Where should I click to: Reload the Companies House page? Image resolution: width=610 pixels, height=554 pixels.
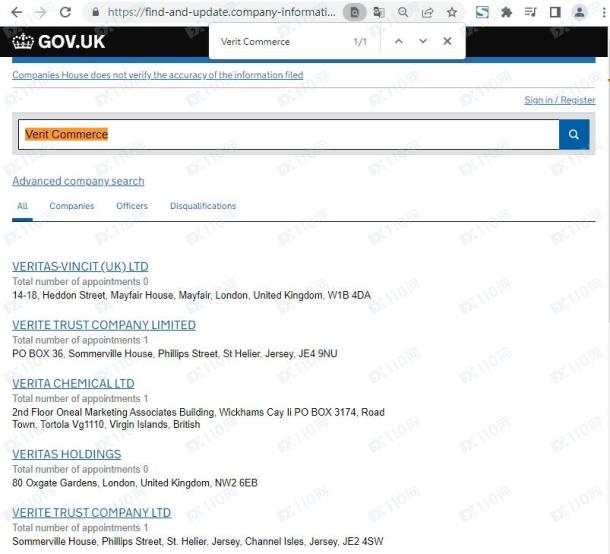click(65, 12)
